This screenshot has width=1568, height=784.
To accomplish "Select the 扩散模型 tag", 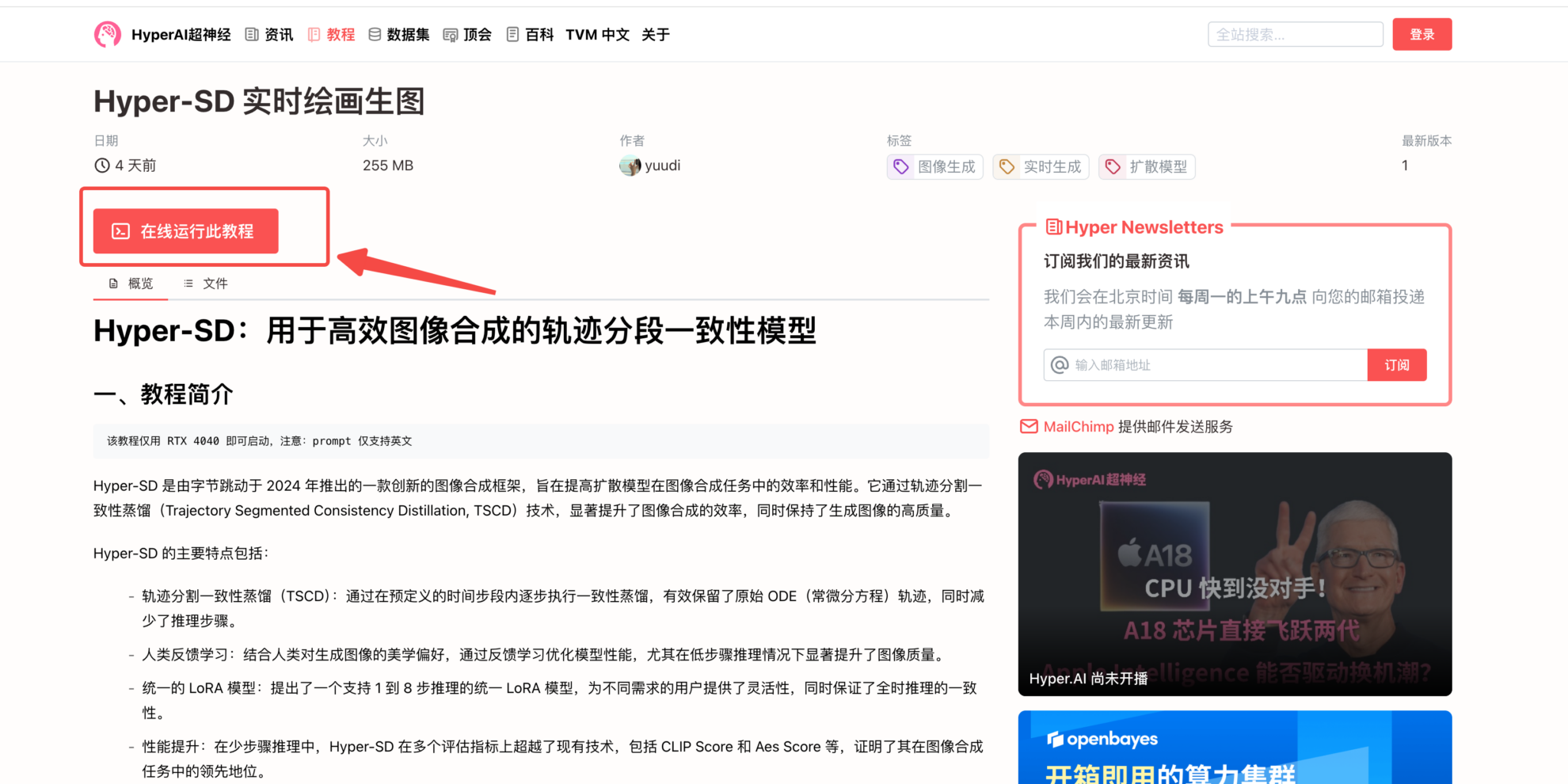I will [x=1147, y=166].
